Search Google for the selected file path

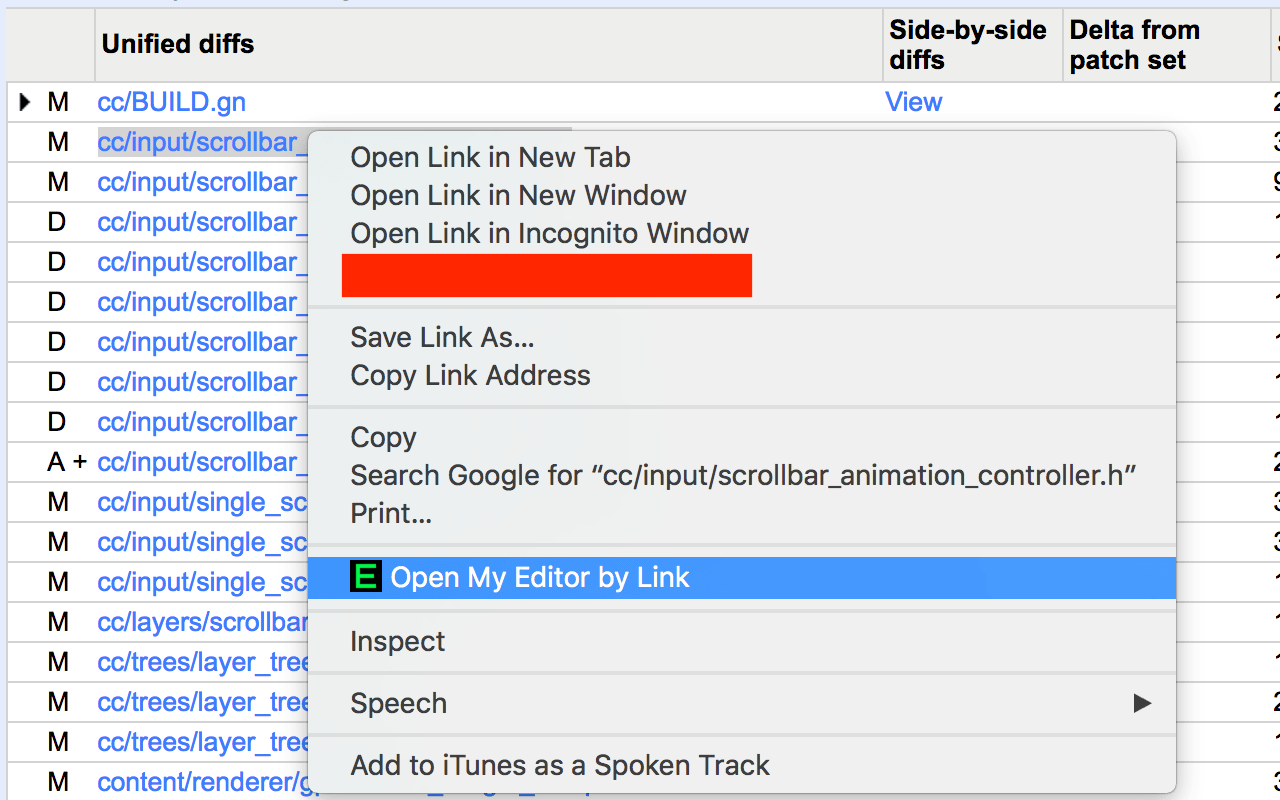coord(742,475)
